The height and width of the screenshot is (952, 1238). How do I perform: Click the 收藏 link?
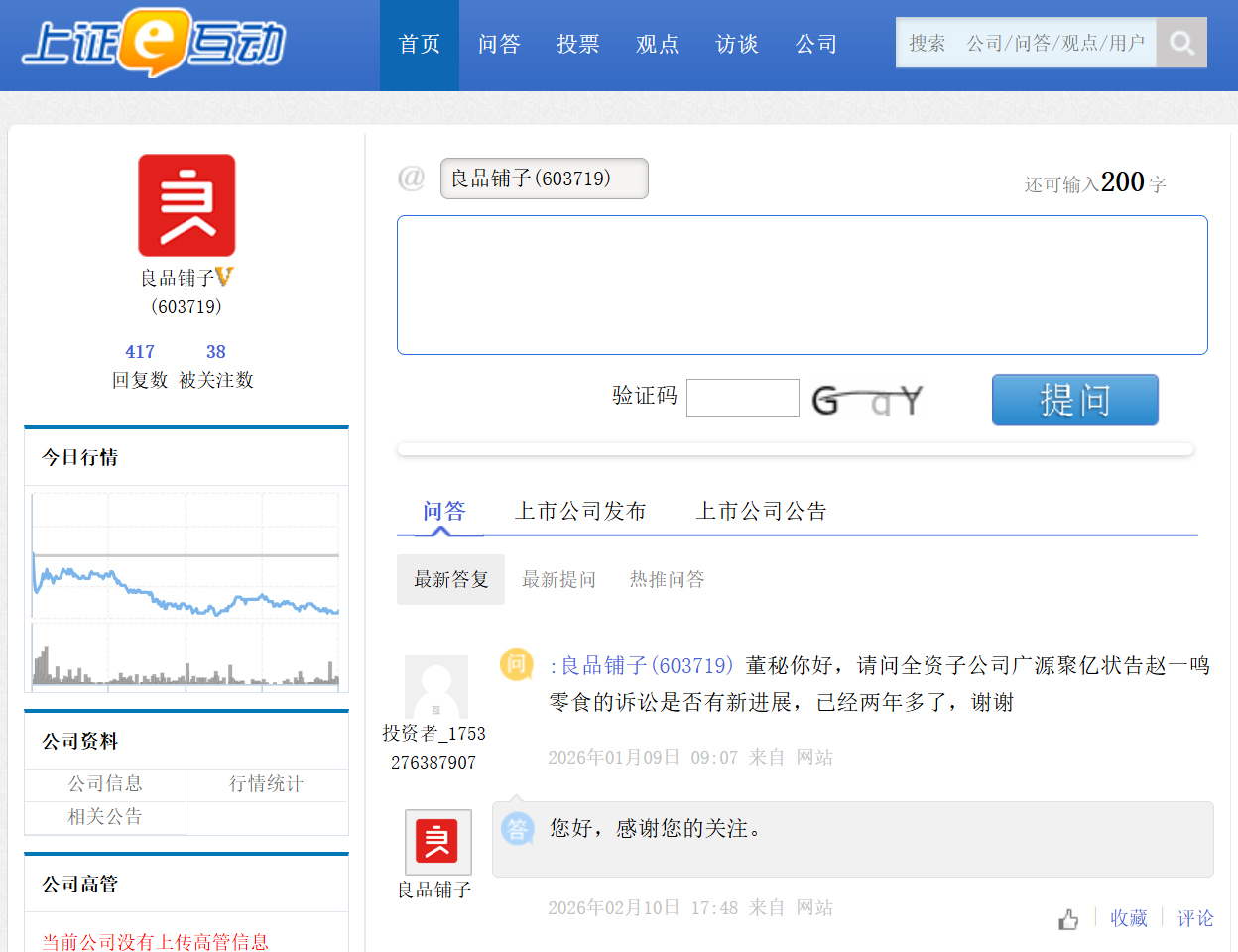pos(1129,918)
